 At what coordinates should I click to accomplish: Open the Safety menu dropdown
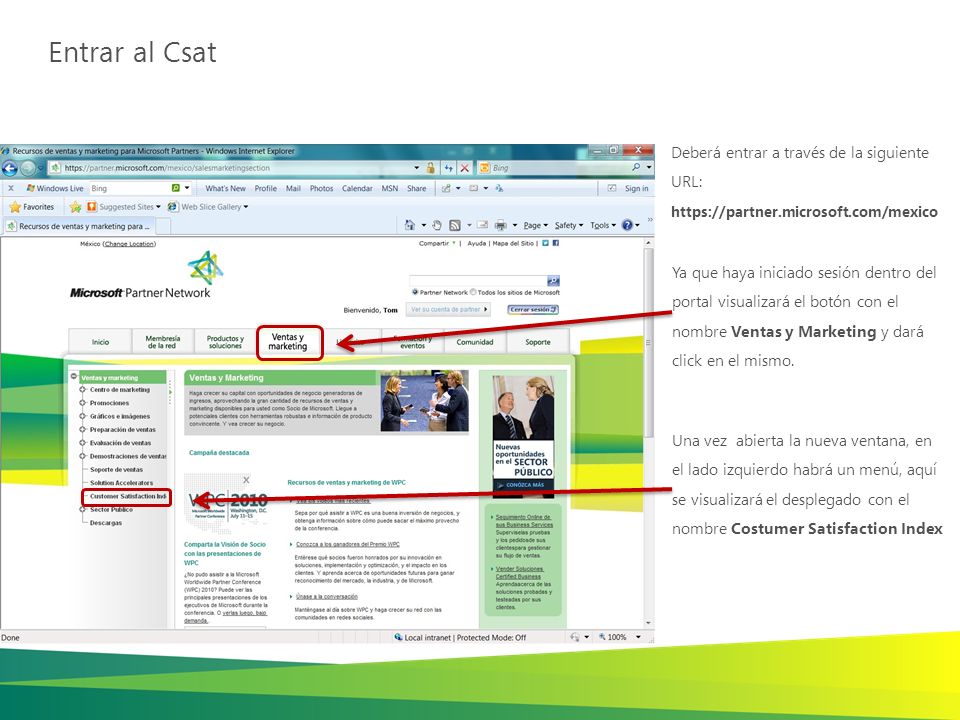point(569,225)
